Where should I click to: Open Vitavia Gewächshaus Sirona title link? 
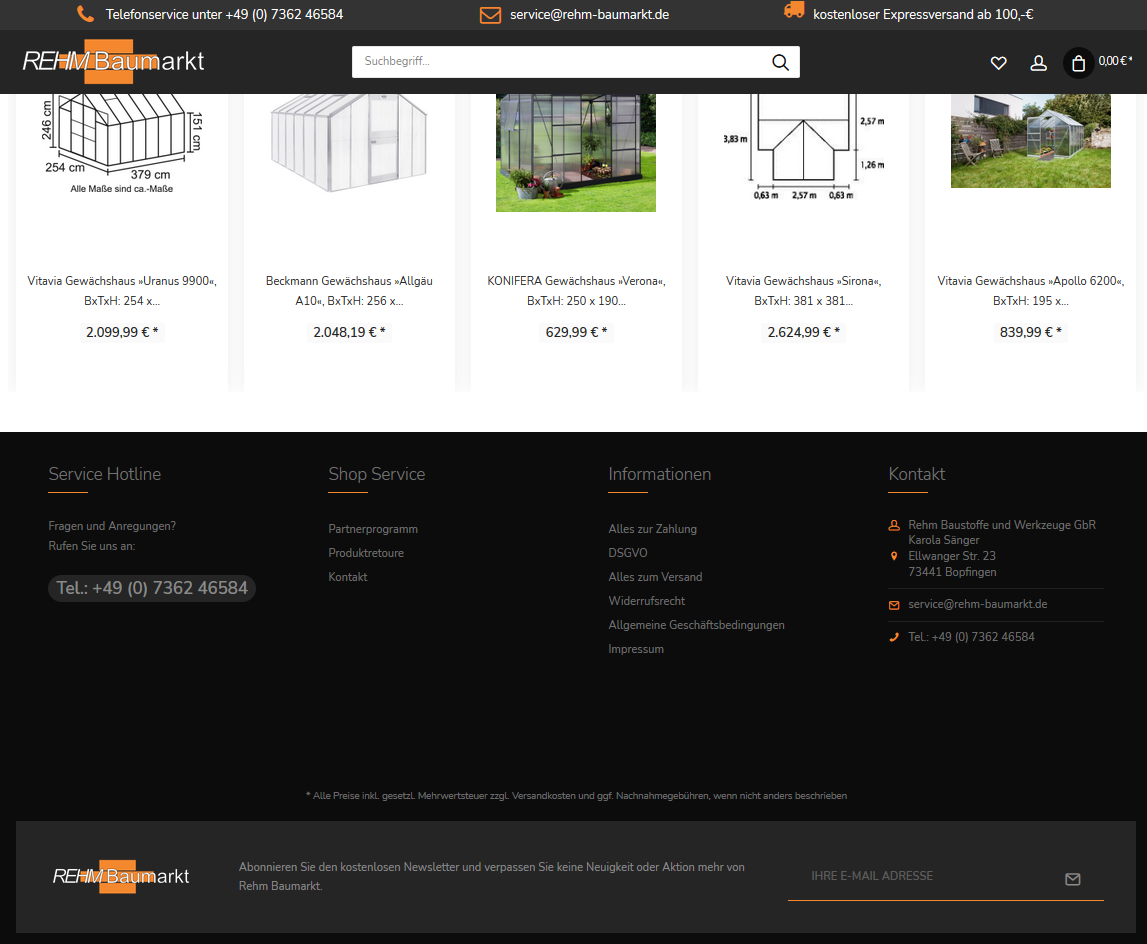pyautogui.click(x=803, y=291)
